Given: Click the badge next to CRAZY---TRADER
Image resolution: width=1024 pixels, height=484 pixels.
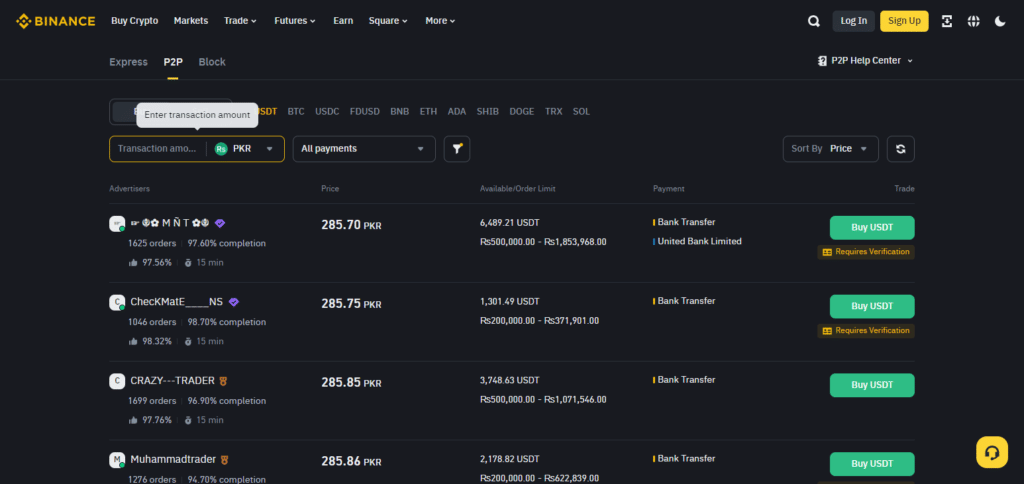Looking at the screenshot, I should pos(224,381).
